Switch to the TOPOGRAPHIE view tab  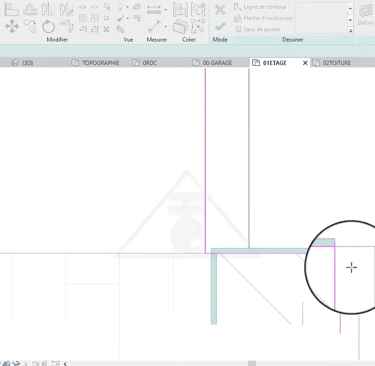pyautogui.click(x=95, y=63)
